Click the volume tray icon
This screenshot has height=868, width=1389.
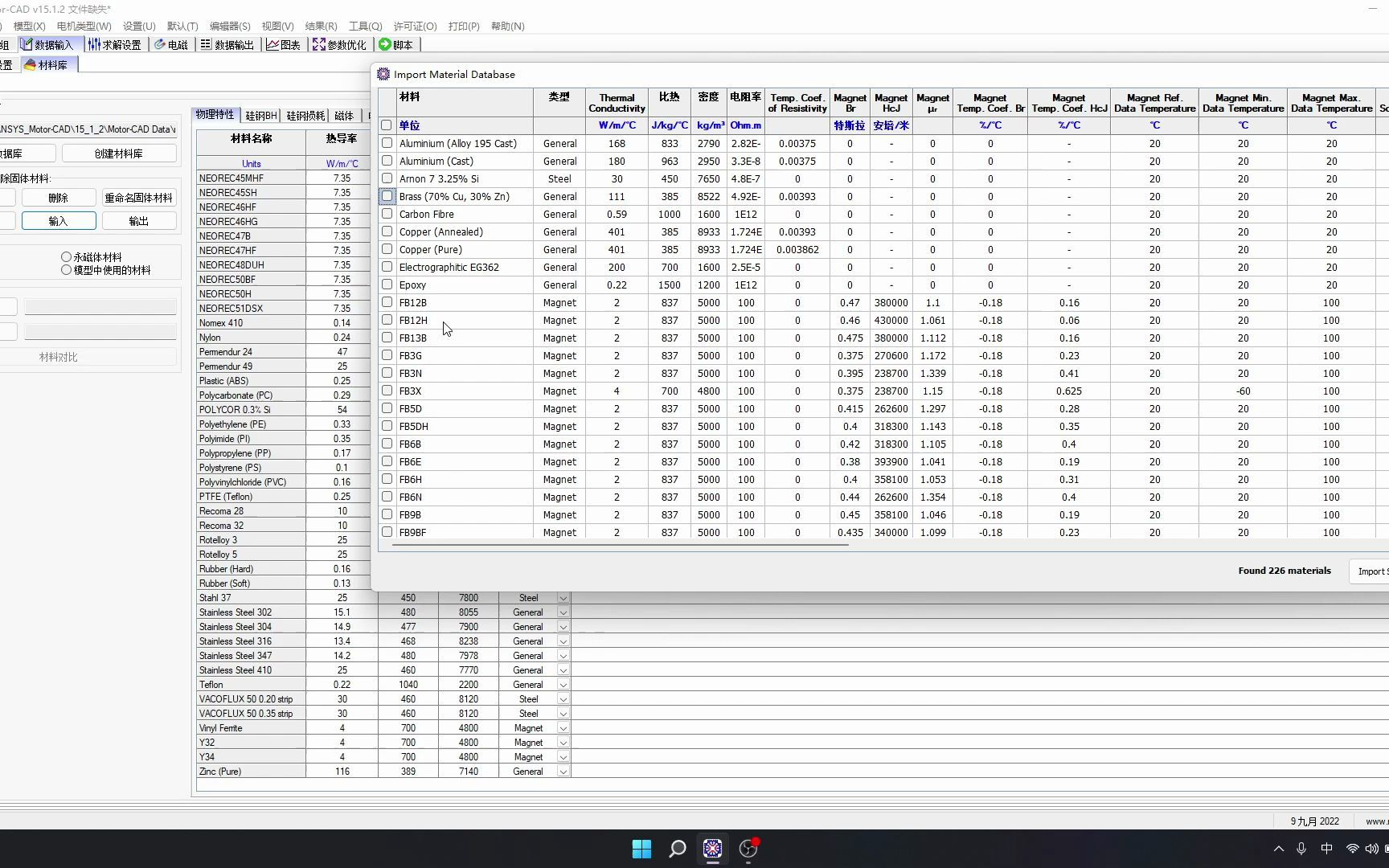tap(1371, 849)
